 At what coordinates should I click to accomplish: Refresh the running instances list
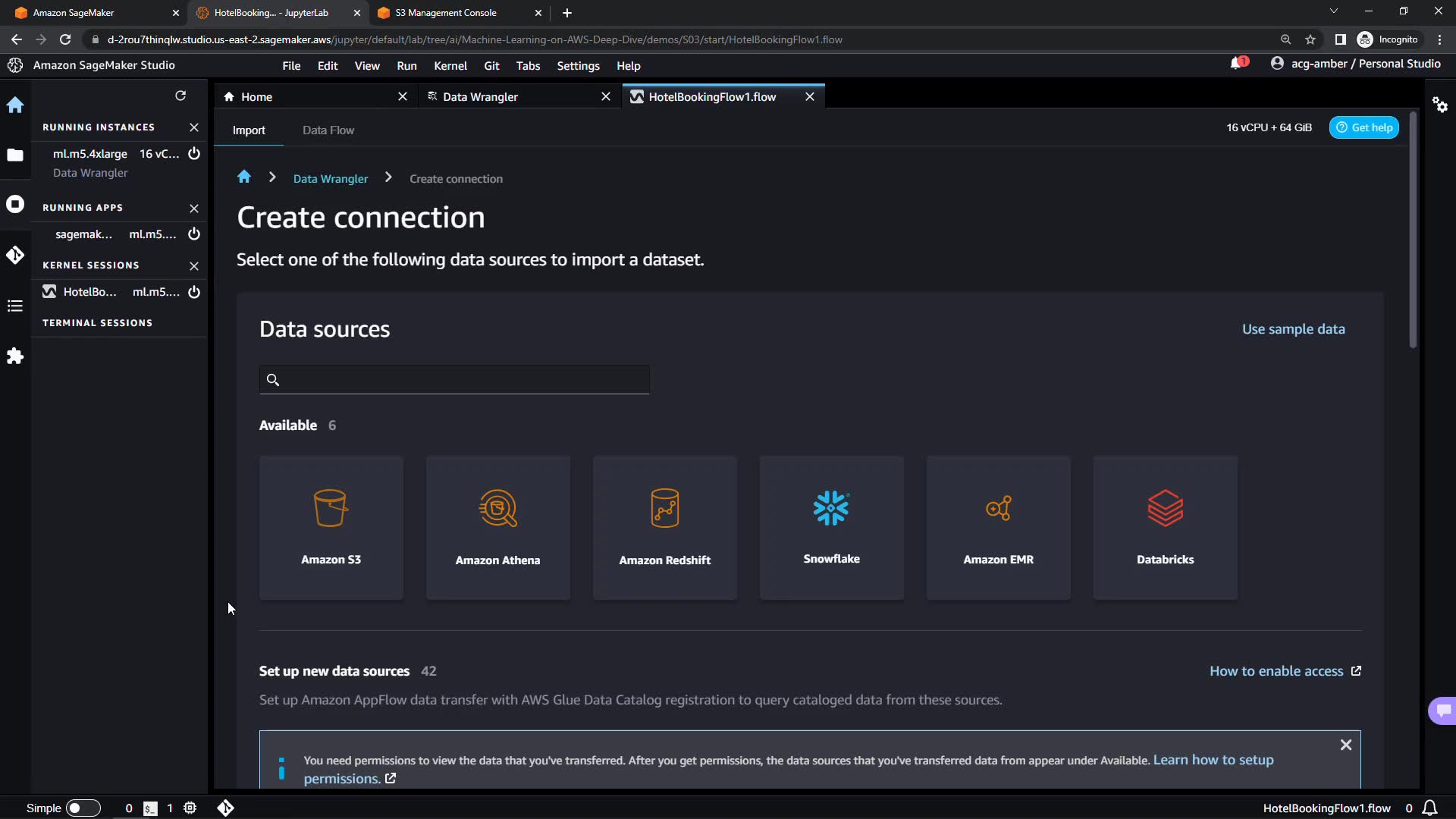click(180, 96)
